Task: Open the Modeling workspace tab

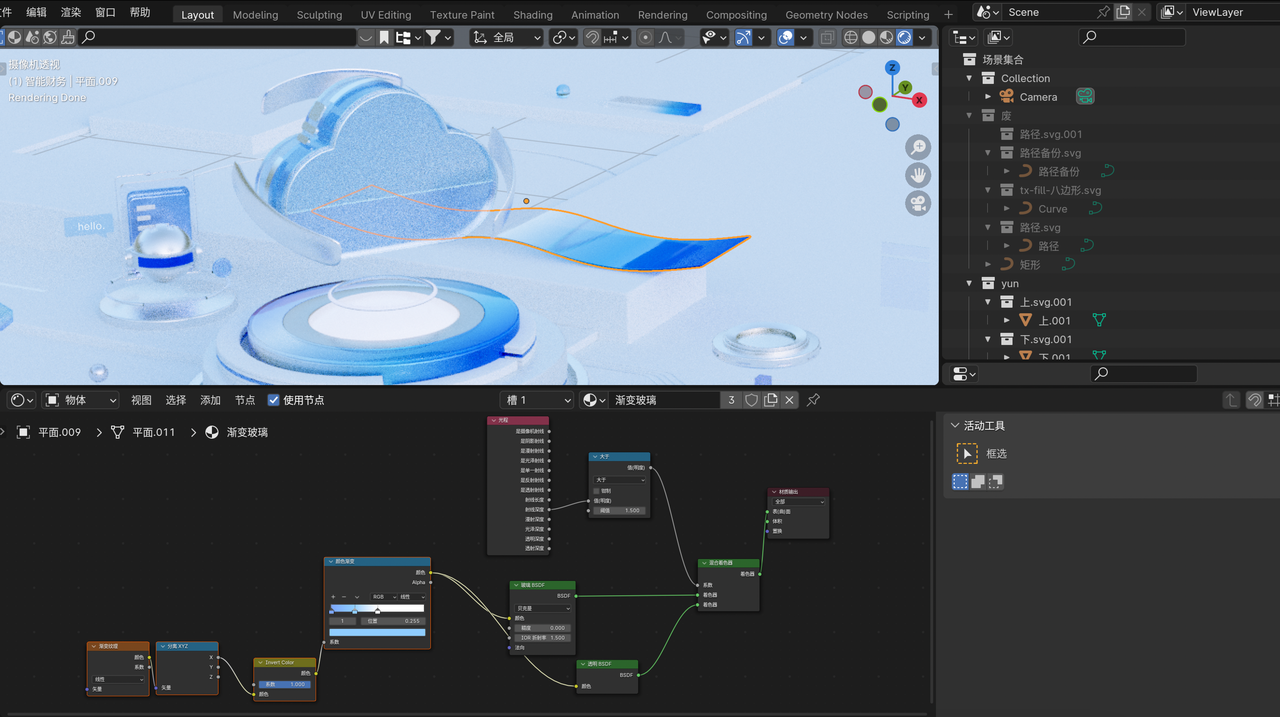Action: pyautogui.click(x=256, y=15)
